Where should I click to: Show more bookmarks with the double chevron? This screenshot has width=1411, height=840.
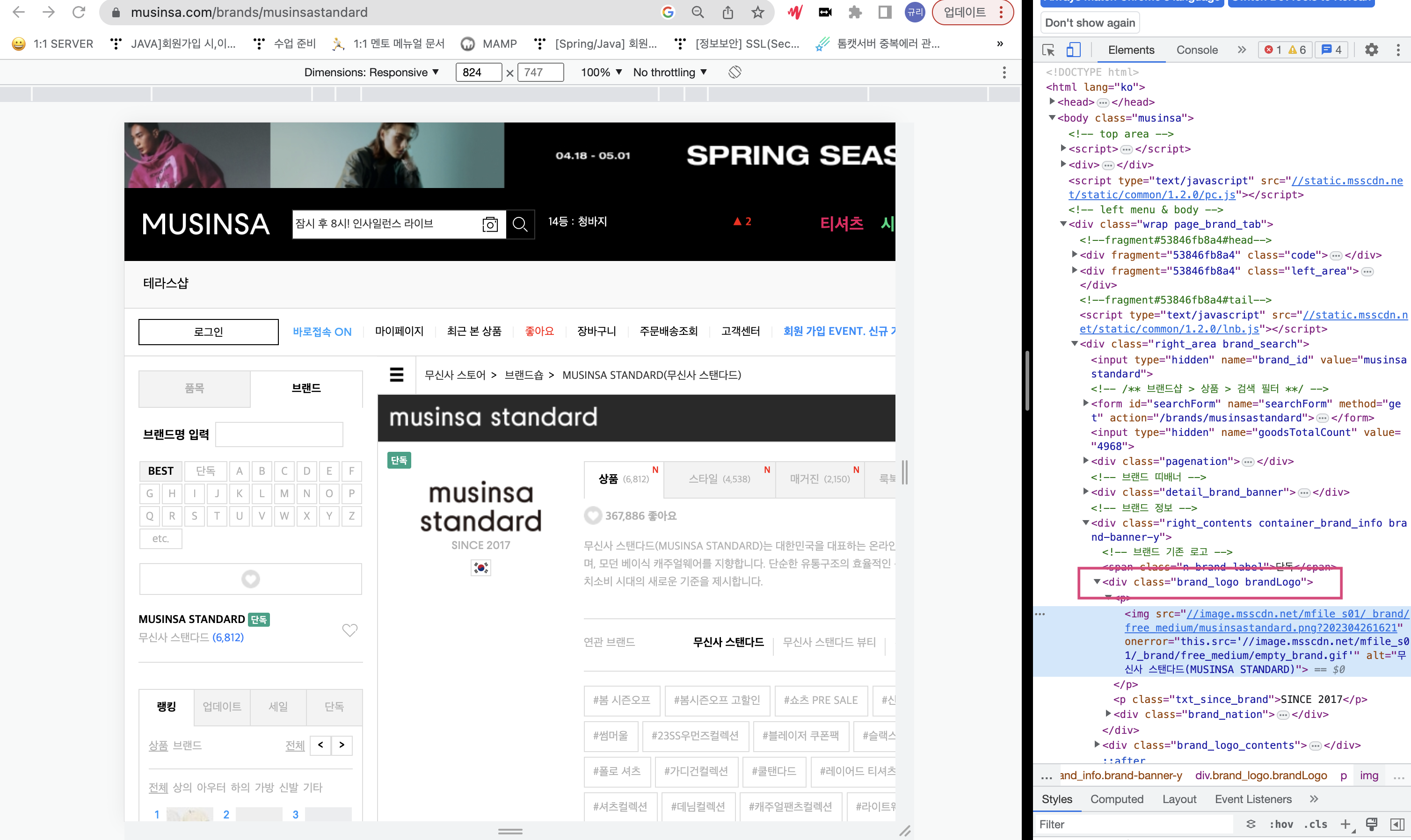1000,43
